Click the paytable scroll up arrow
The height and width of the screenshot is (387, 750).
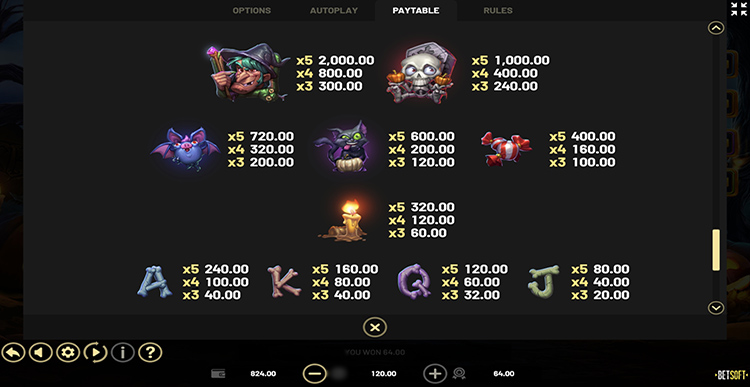(x=716, y=28)
